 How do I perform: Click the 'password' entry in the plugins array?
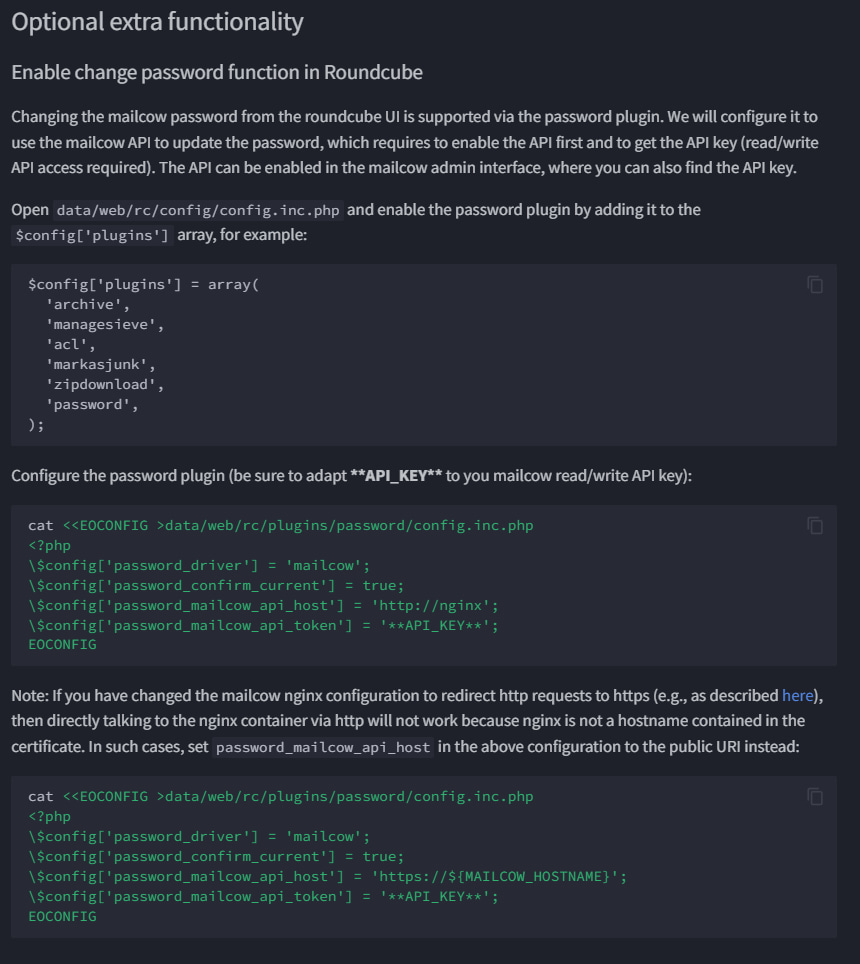[x=92, y=405]
